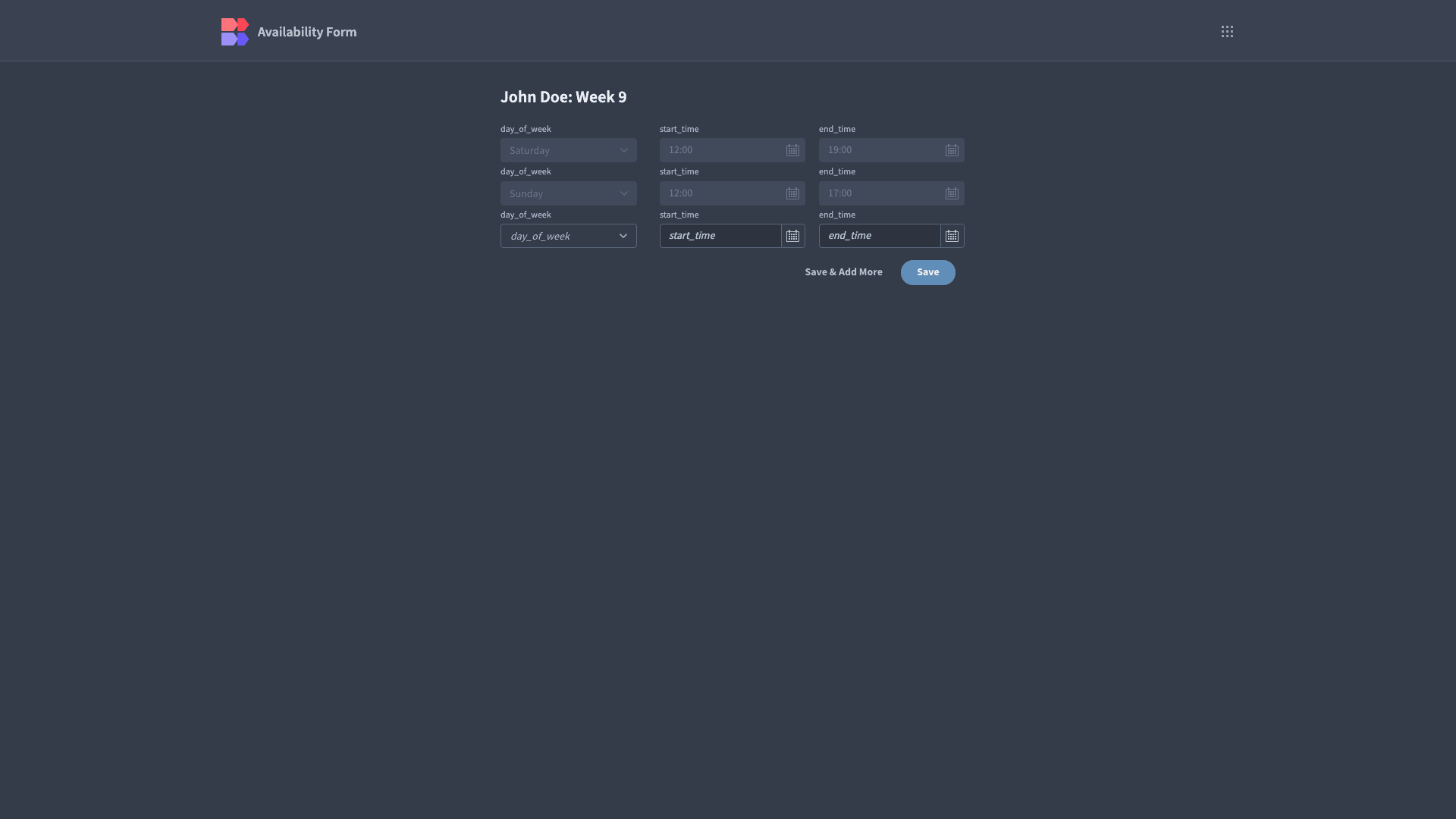Click the Save button
This screenshot has height=819, width=1456.
(927, 272)
